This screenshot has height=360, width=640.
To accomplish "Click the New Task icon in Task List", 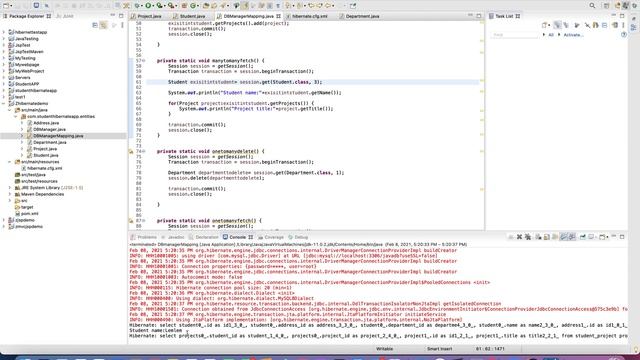I will 544,25.
